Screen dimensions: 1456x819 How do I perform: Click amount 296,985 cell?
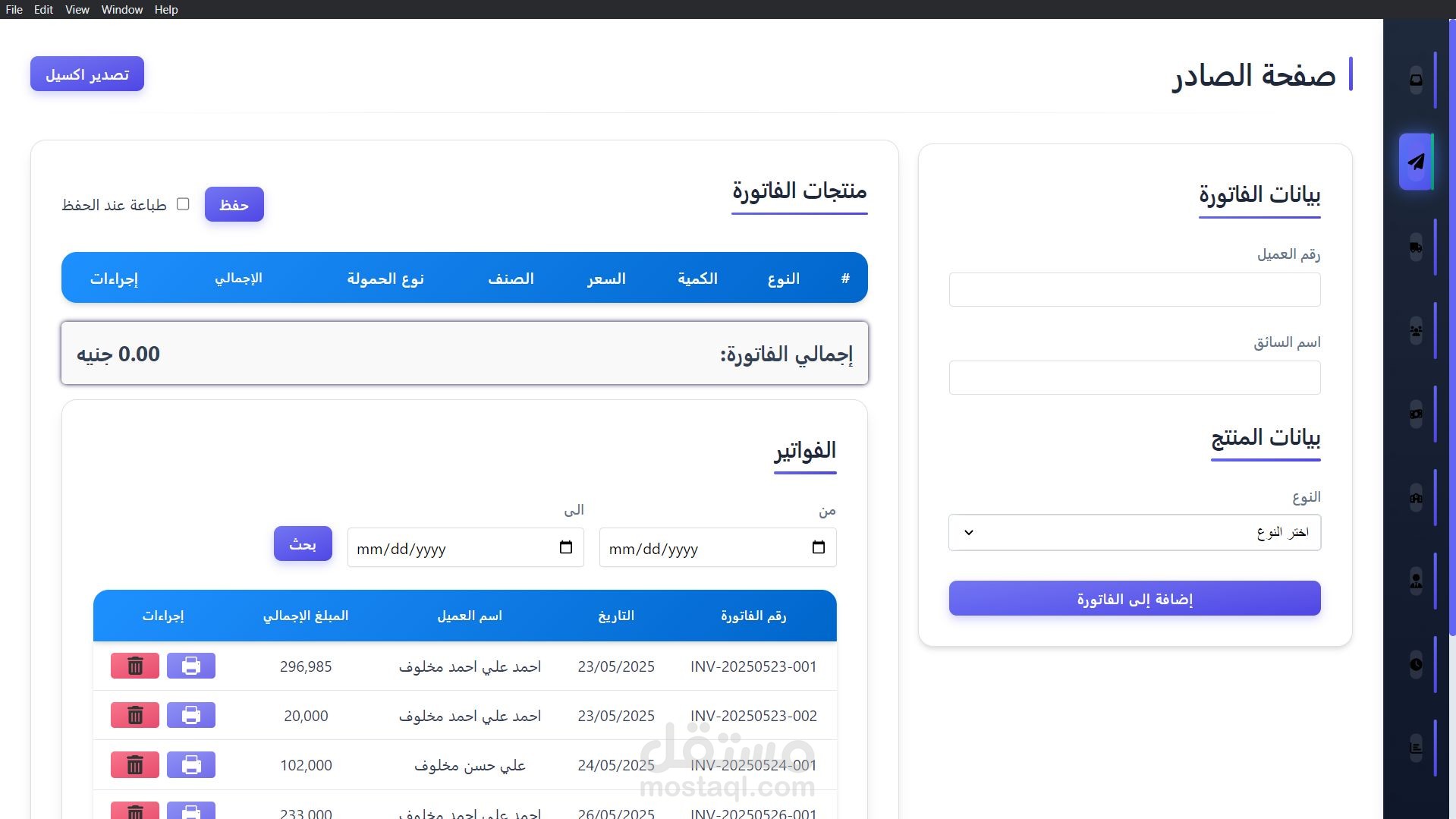(306, 666)
